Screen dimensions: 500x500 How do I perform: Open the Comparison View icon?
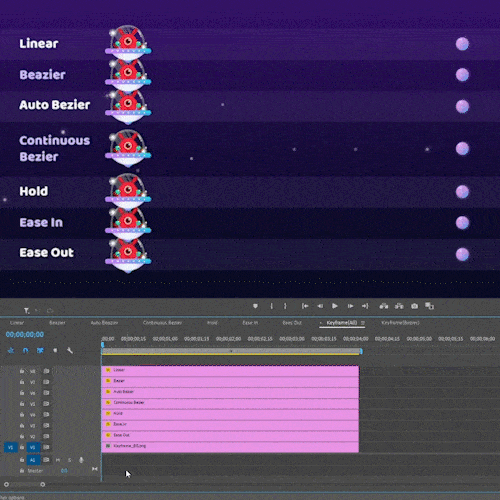[429, 306]
